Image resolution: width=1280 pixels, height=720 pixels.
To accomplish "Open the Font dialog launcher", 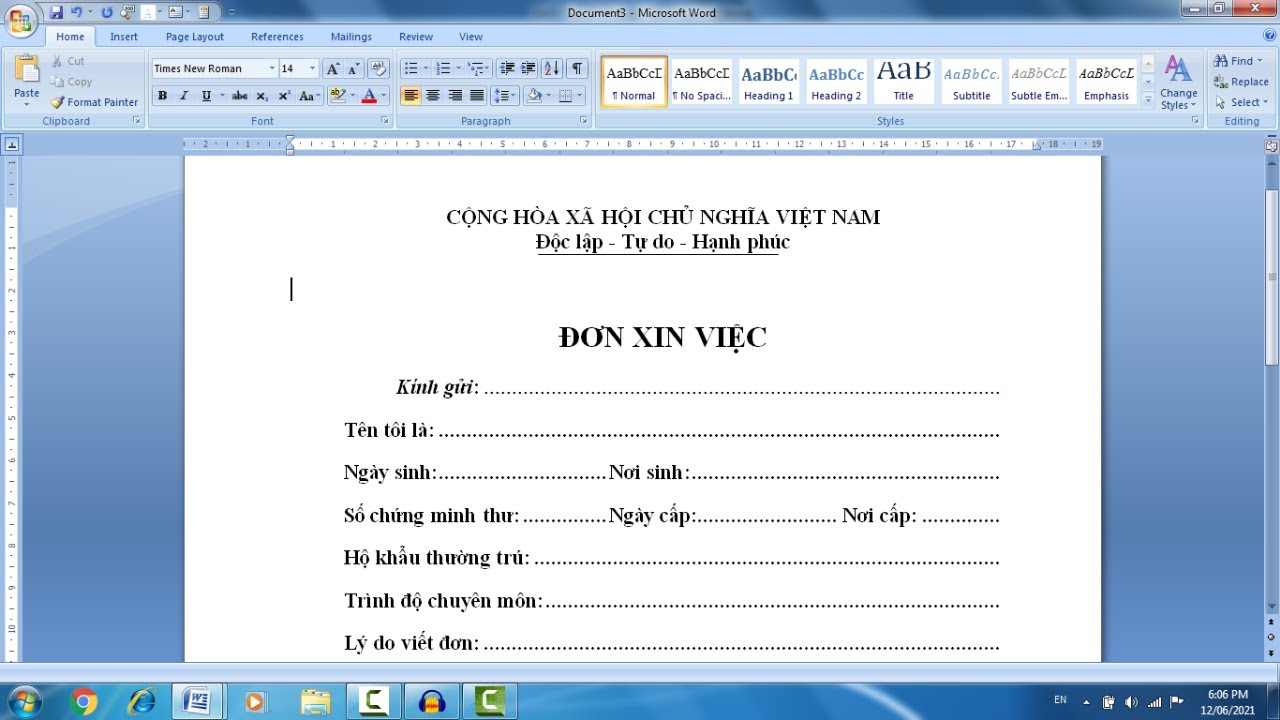I will click(x=385, y=121).
